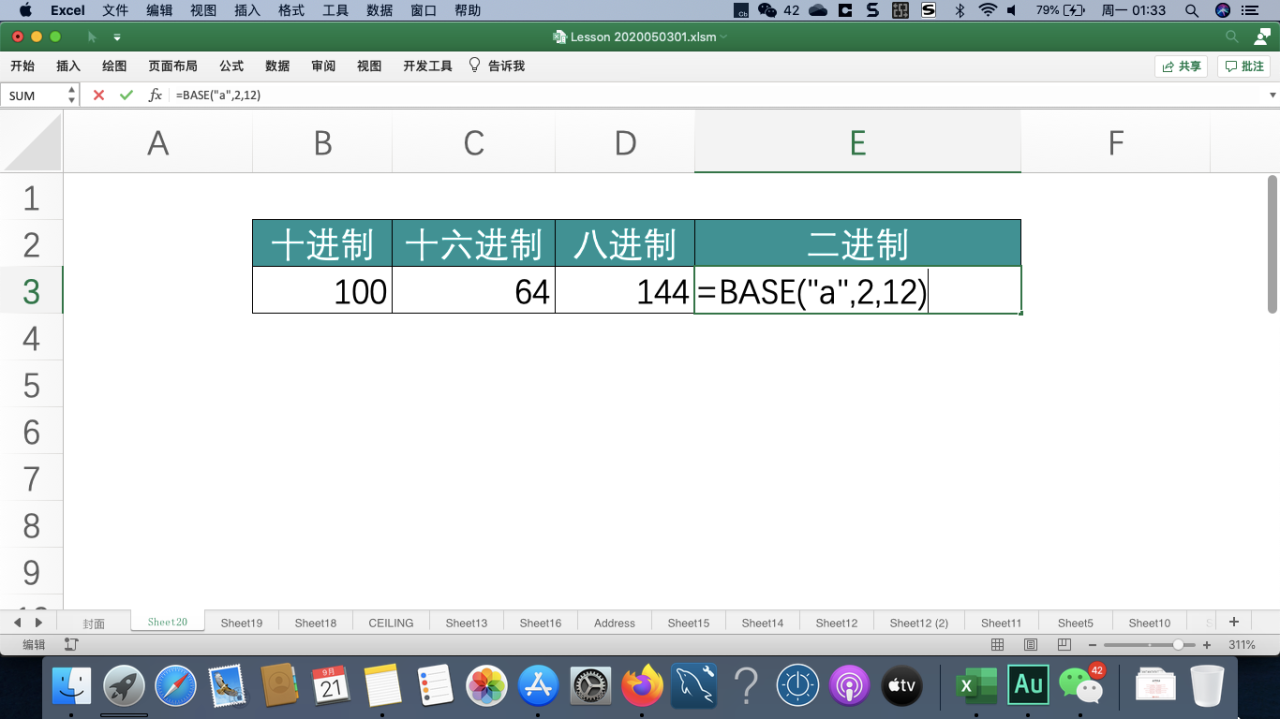Click the Tell Me lightbulb icon
Screen dimensions: 1280x719
[475, 65]
